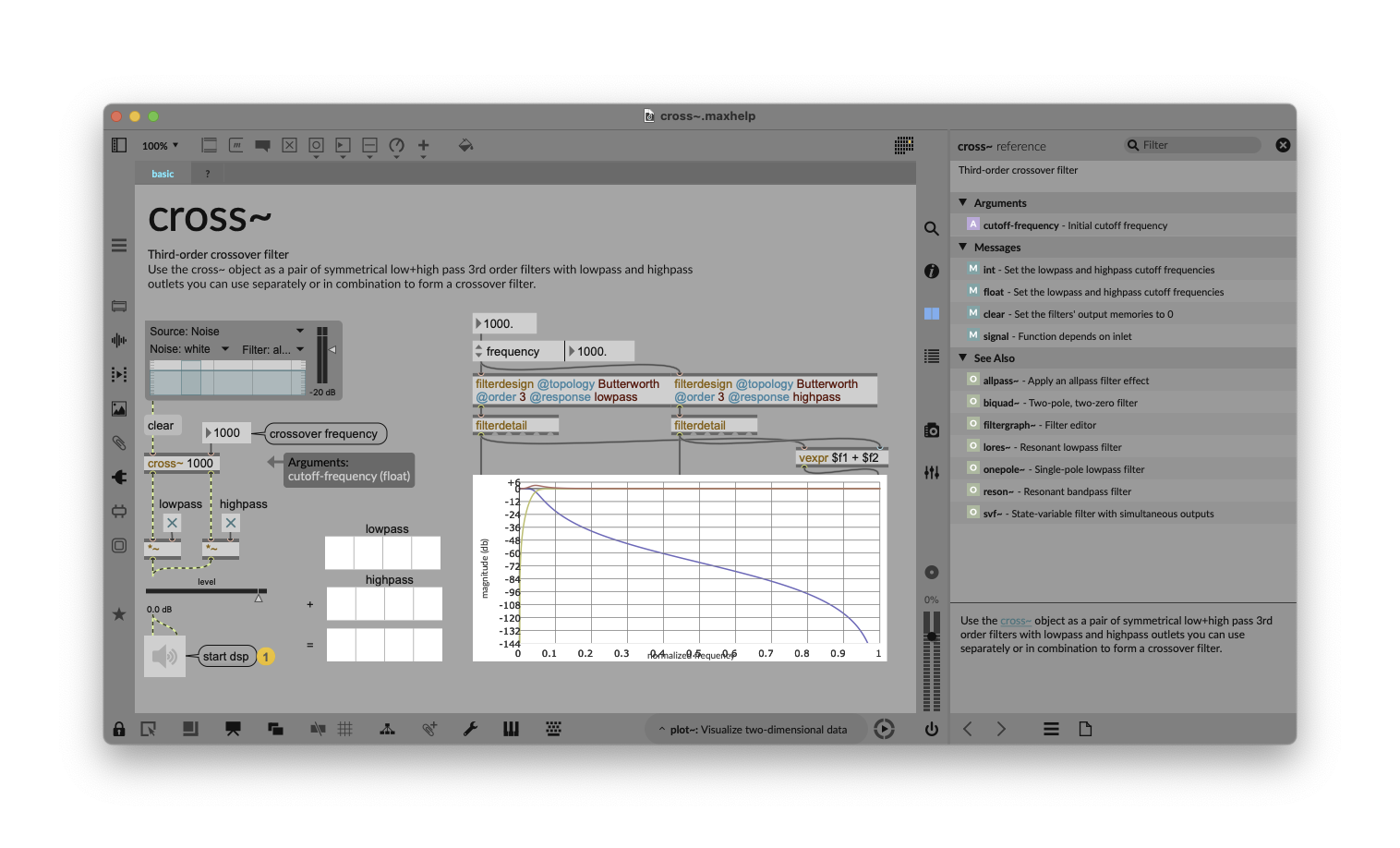Click the level slider

click(206, 591)
